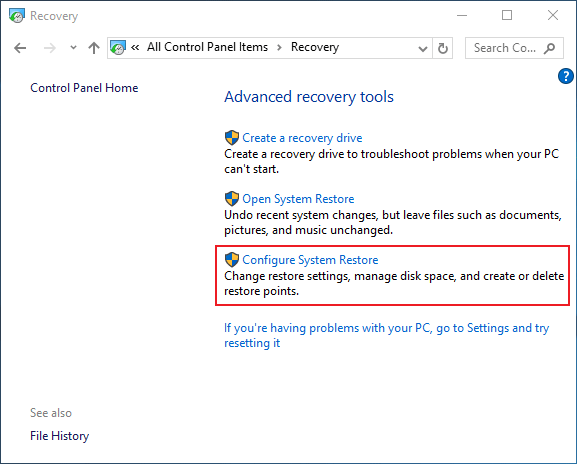
Task: Click the Advanced recovery tools heading
Action: point(309,97)
